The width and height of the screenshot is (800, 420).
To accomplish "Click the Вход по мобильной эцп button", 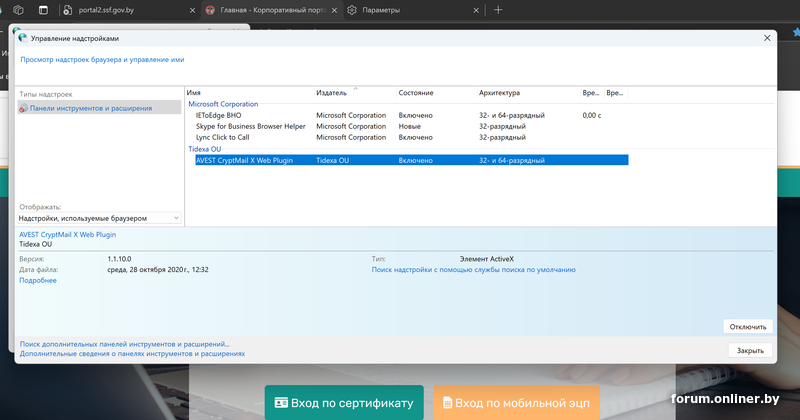I will click(x=516, y=403).
